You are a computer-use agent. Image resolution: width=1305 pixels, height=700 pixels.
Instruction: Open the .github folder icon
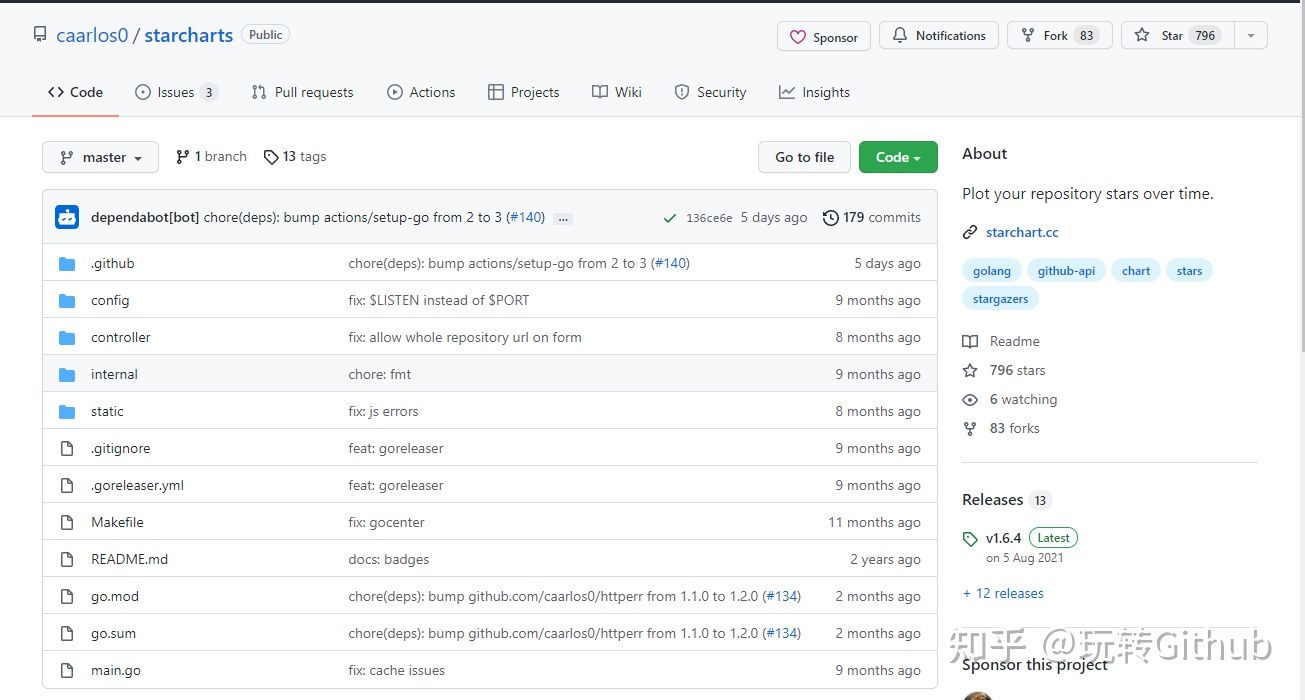67,264
